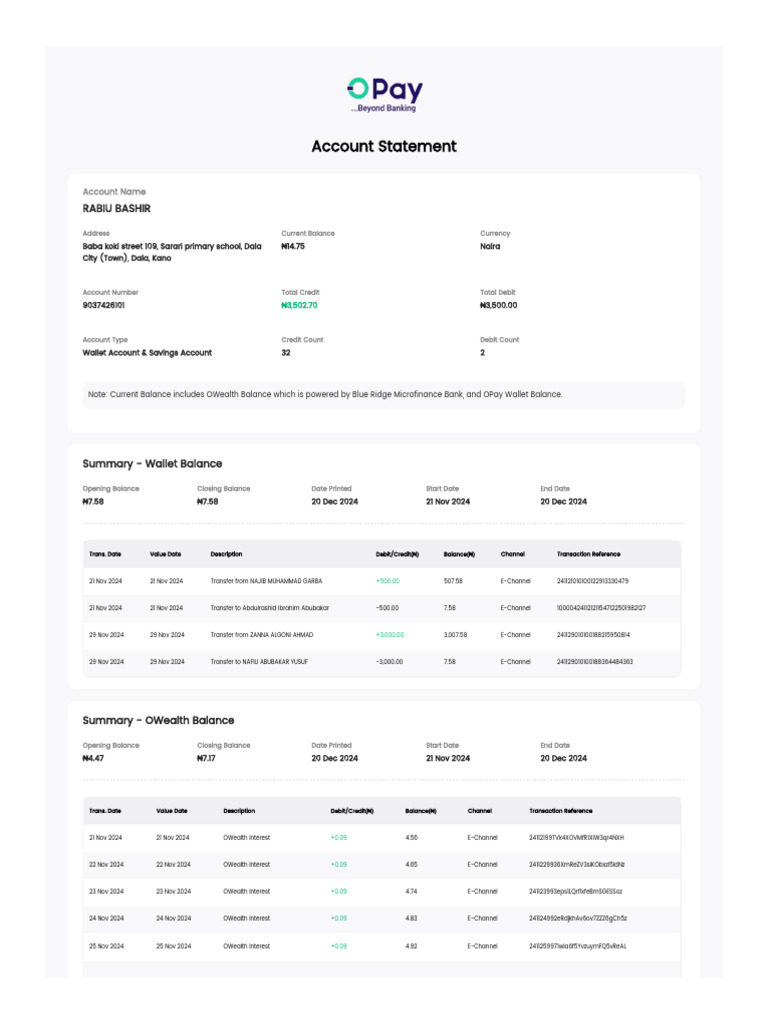Click reference starting with '10000424'
The width and height of the screenshot is (768, 1024).
click(x=601, y=607)
